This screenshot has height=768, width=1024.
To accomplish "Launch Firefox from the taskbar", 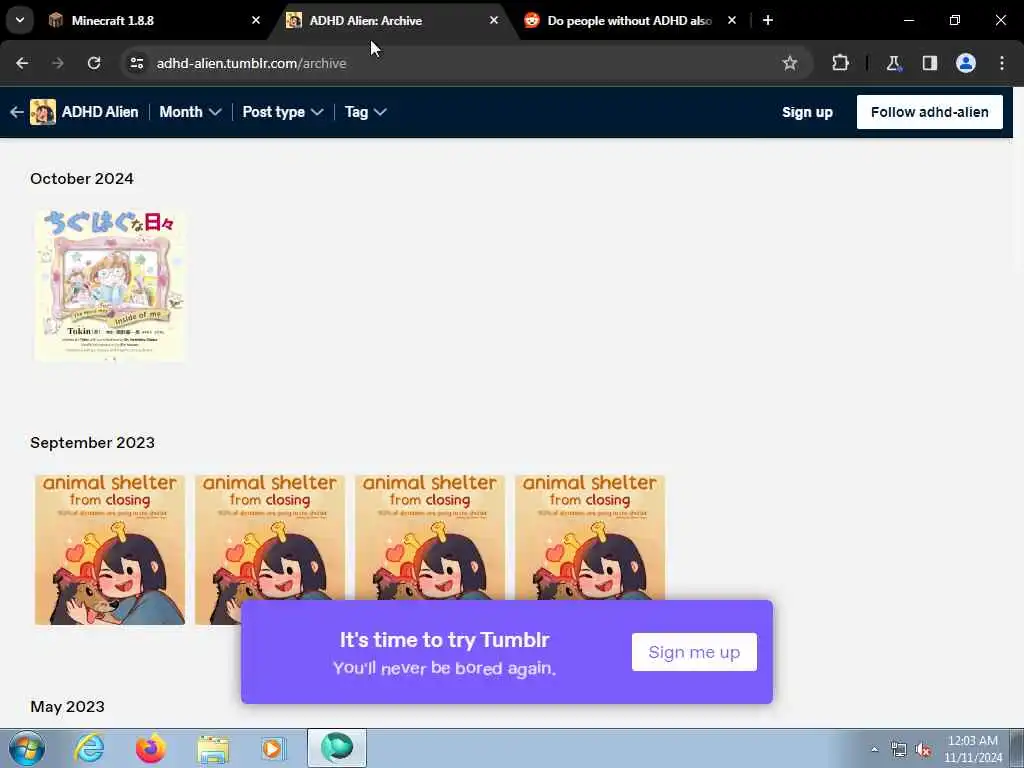I will pos(151,748).
